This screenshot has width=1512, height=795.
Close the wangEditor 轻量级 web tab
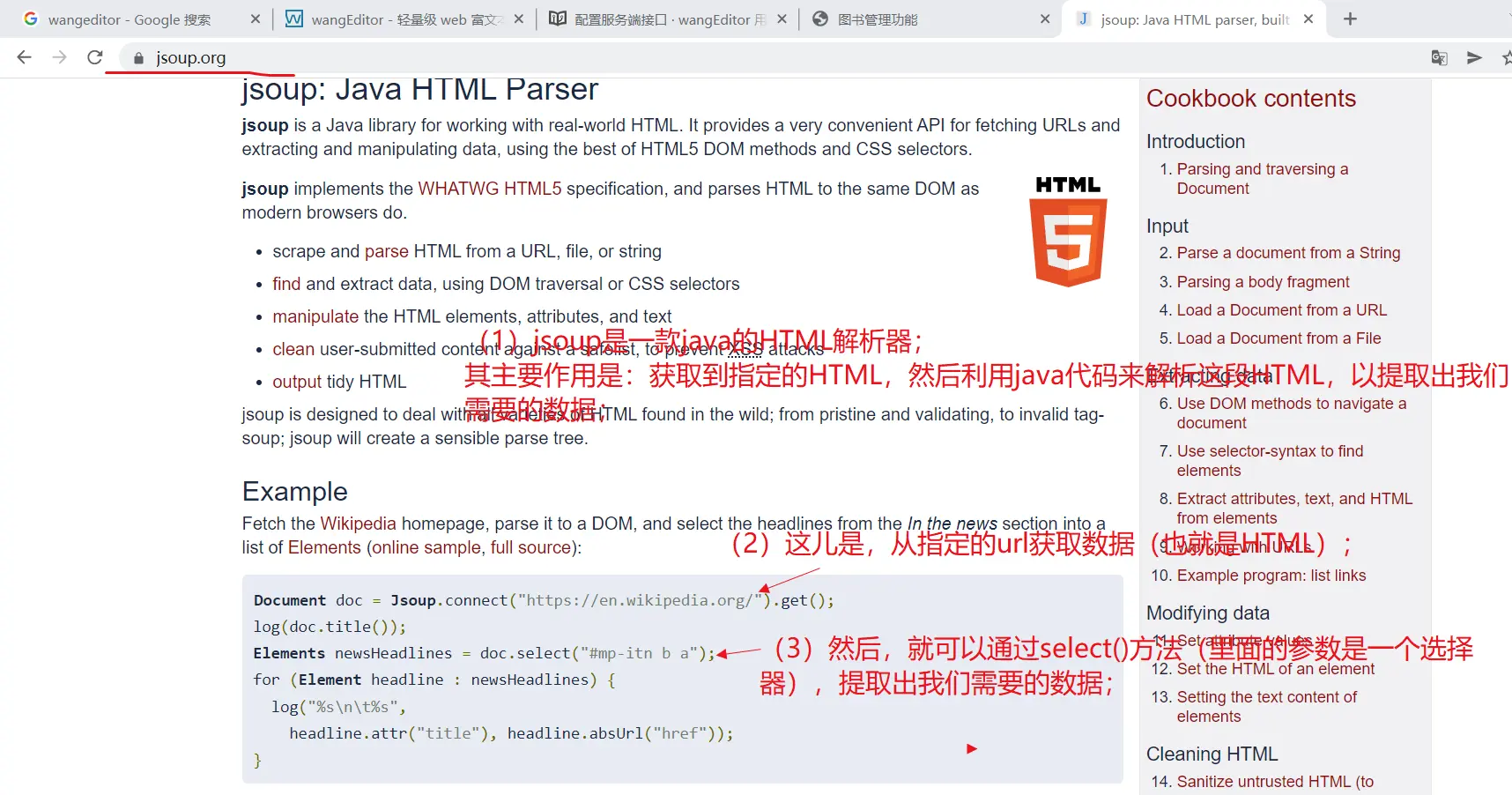519,19
